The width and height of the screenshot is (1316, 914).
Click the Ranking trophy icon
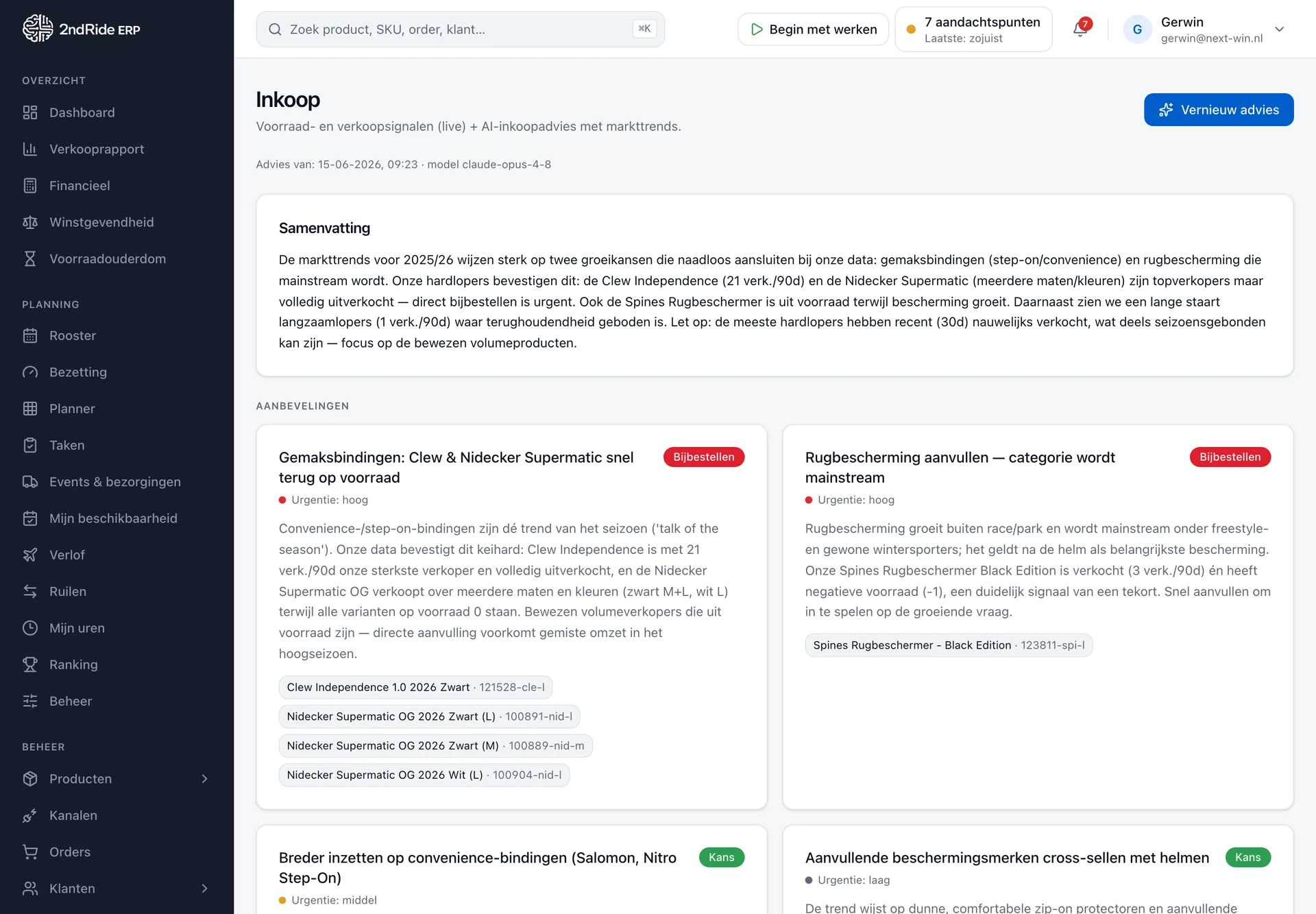pos(30,664)
